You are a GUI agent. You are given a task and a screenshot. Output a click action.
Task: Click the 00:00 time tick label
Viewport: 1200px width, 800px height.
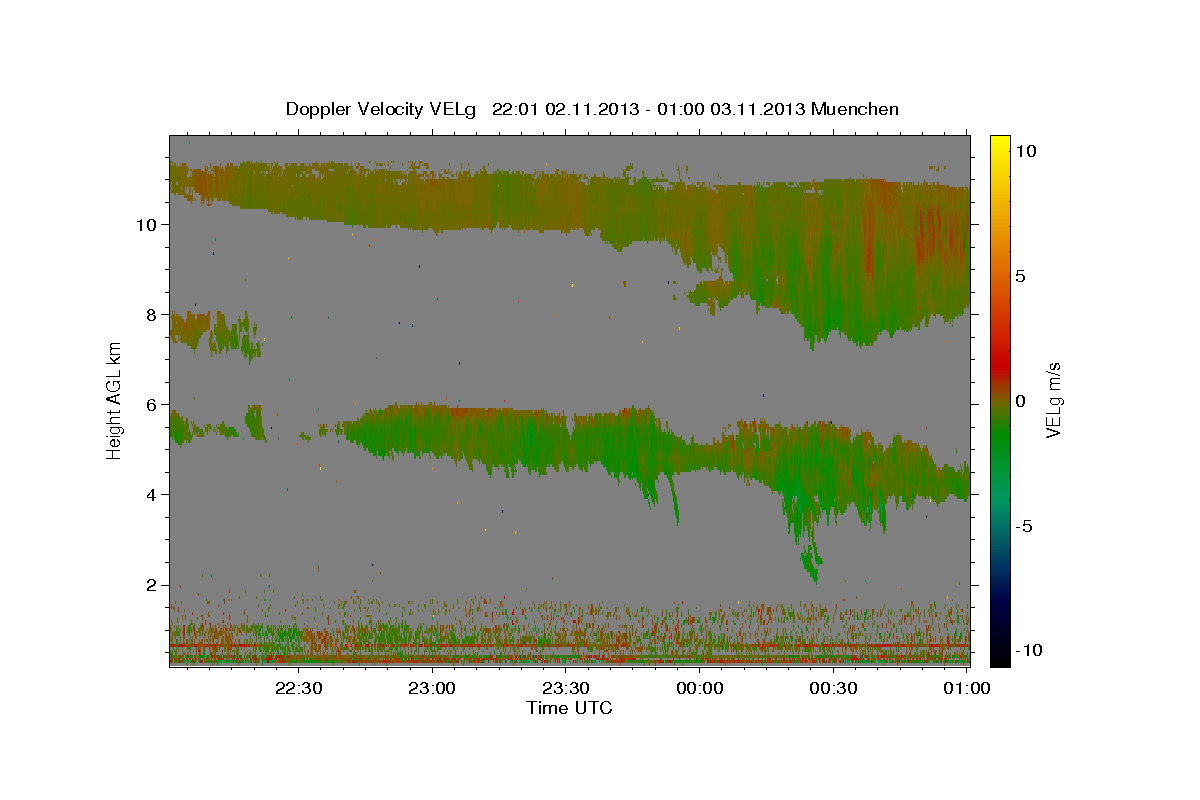(x=699, y=688)
